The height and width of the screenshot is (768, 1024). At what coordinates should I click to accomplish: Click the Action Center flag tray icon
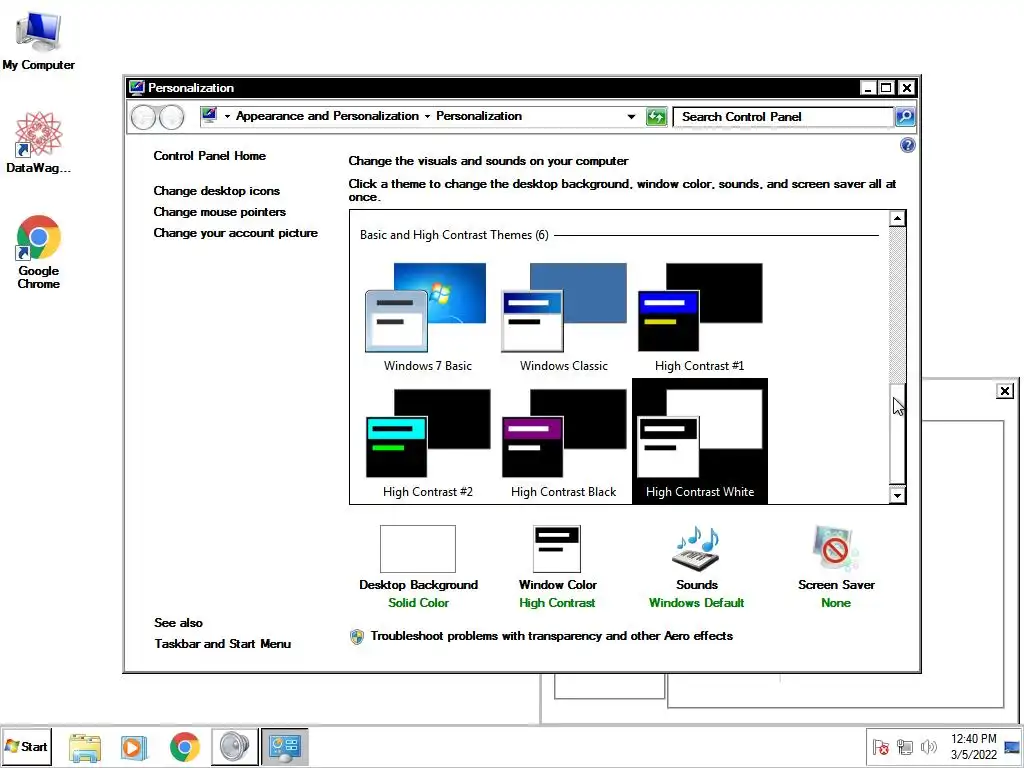pos(880,747)
